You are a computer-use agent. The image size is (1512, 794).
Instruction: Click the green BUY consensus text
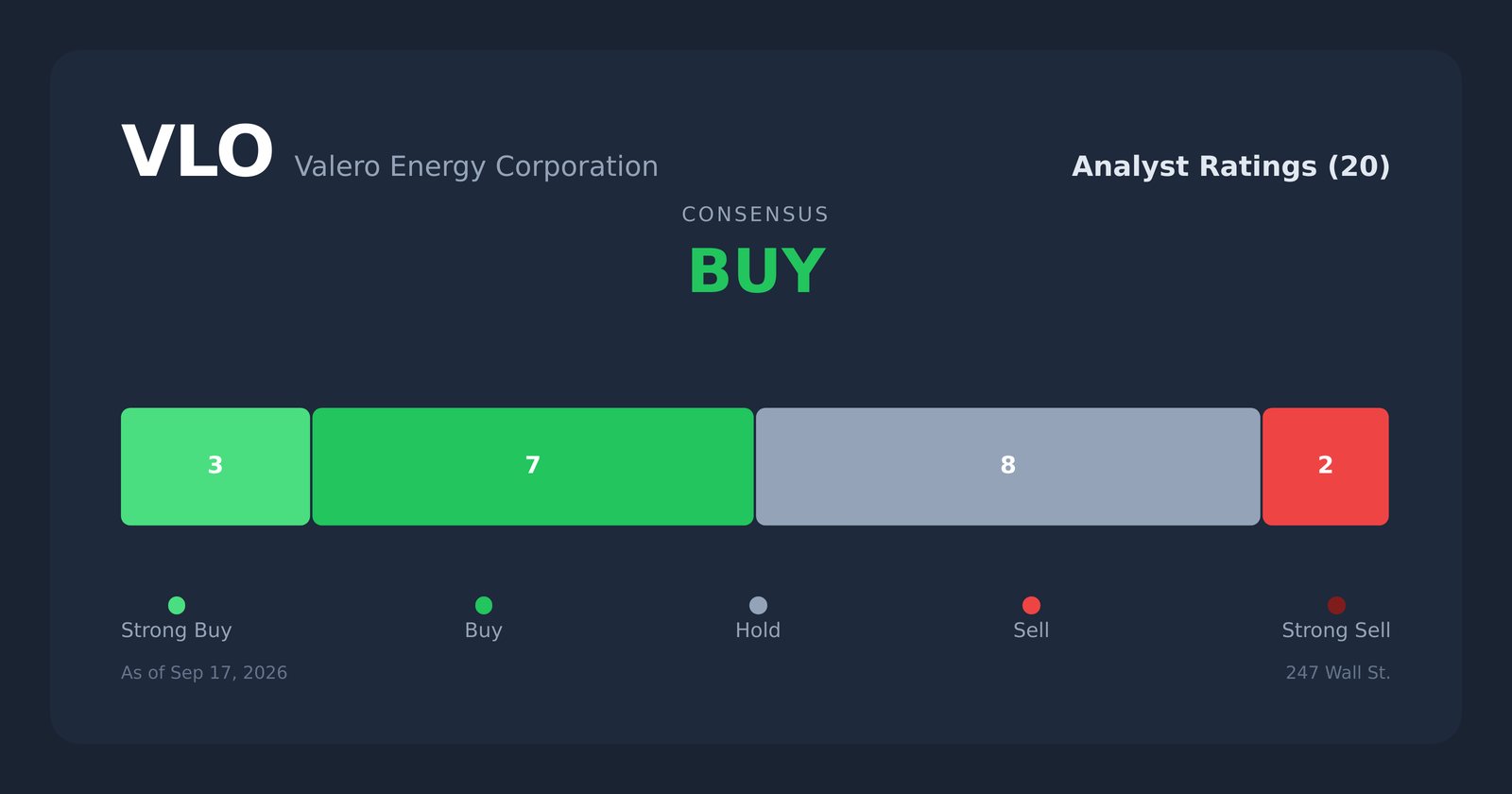click(x=756, y=272)
